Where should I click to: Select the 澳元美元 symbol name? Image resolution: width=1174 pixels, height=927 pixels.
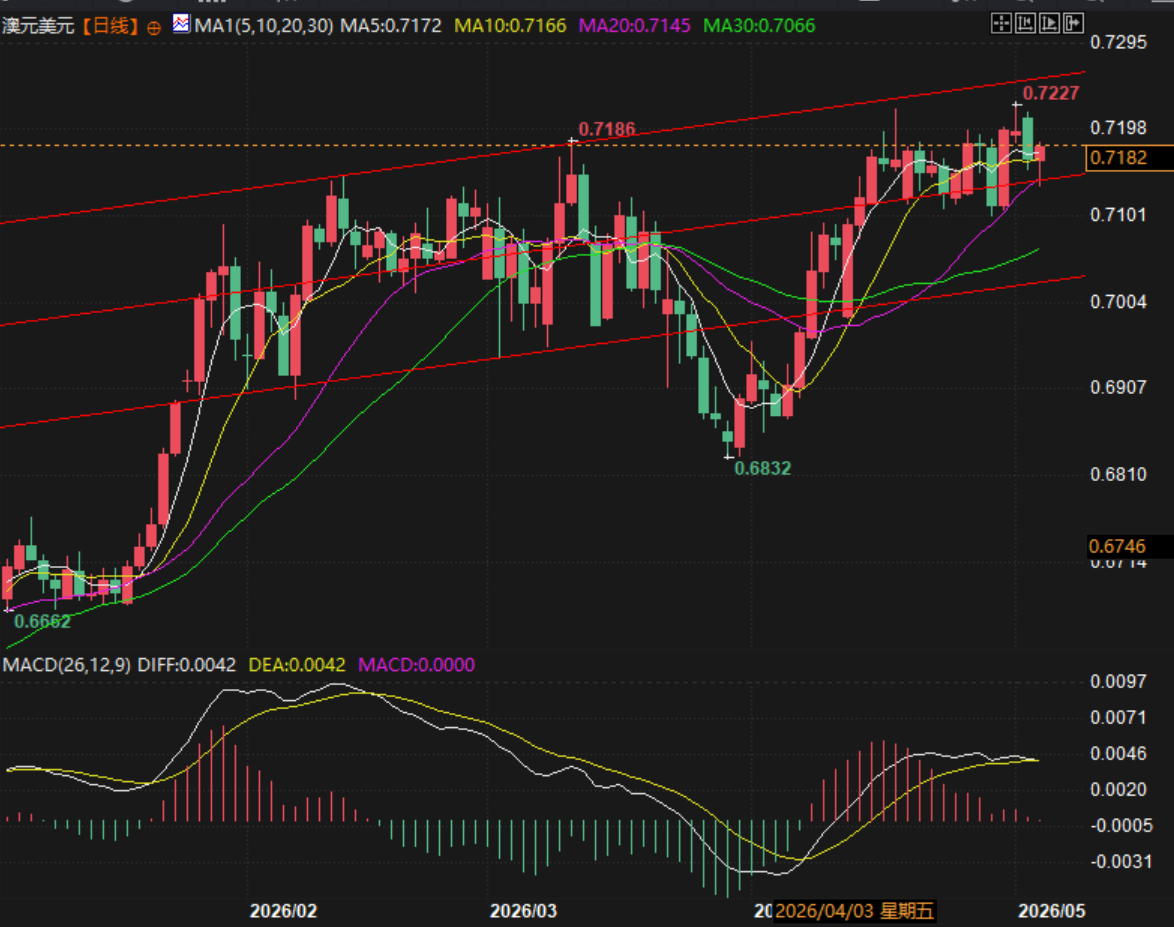click(37, 26)
